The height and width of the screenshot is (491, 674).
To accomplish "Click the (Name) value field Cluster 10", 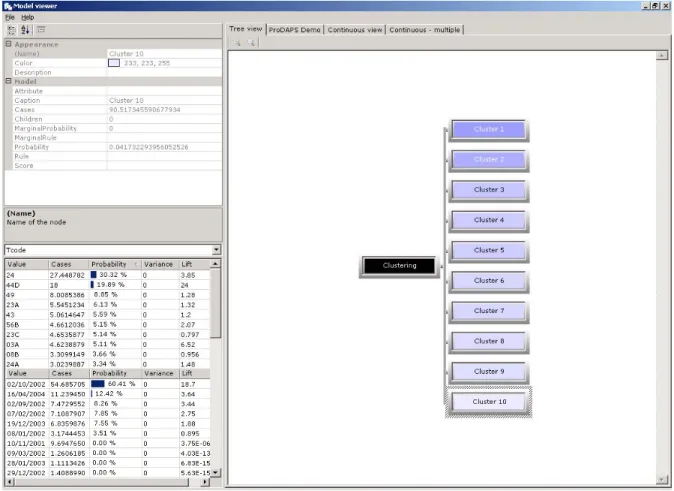I will click(164, 54).
